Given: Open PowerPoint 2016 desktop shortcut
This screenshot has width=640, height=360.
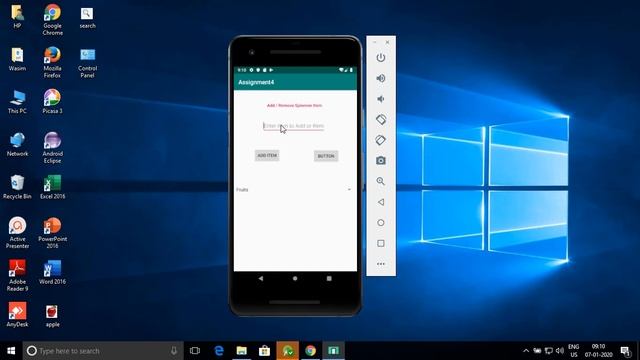Looking at the screenshot, I should (52, 233).
